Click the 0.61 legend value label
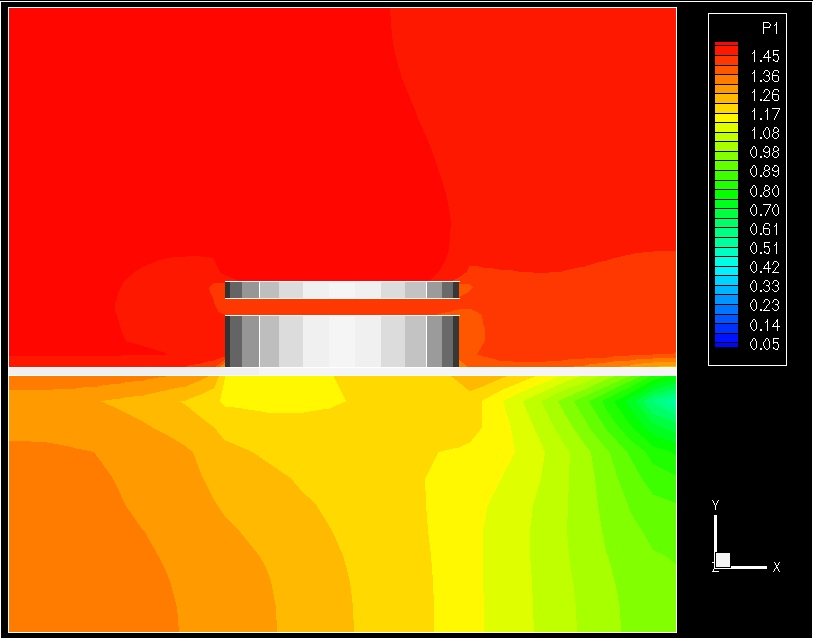 [764, 230]
